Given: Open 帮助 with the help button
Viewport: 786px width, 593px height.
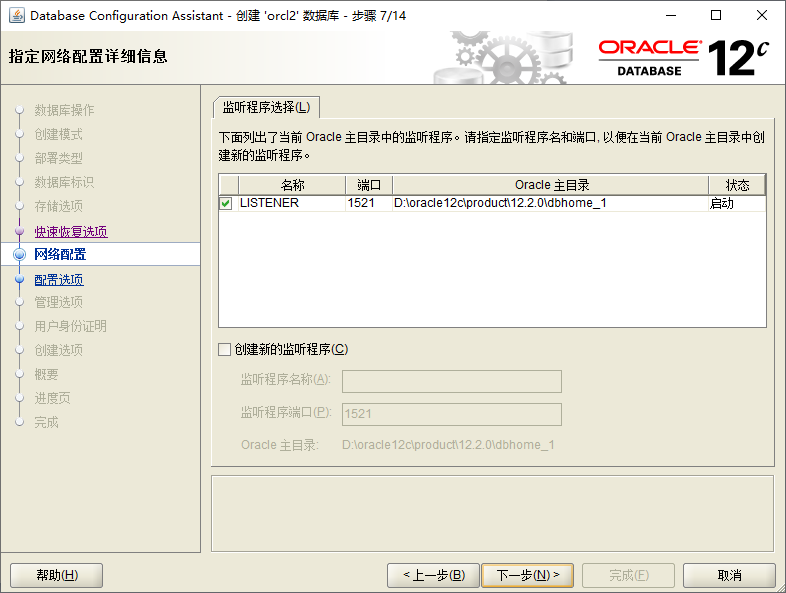Looking at the screenshot, I should (56, 575).
